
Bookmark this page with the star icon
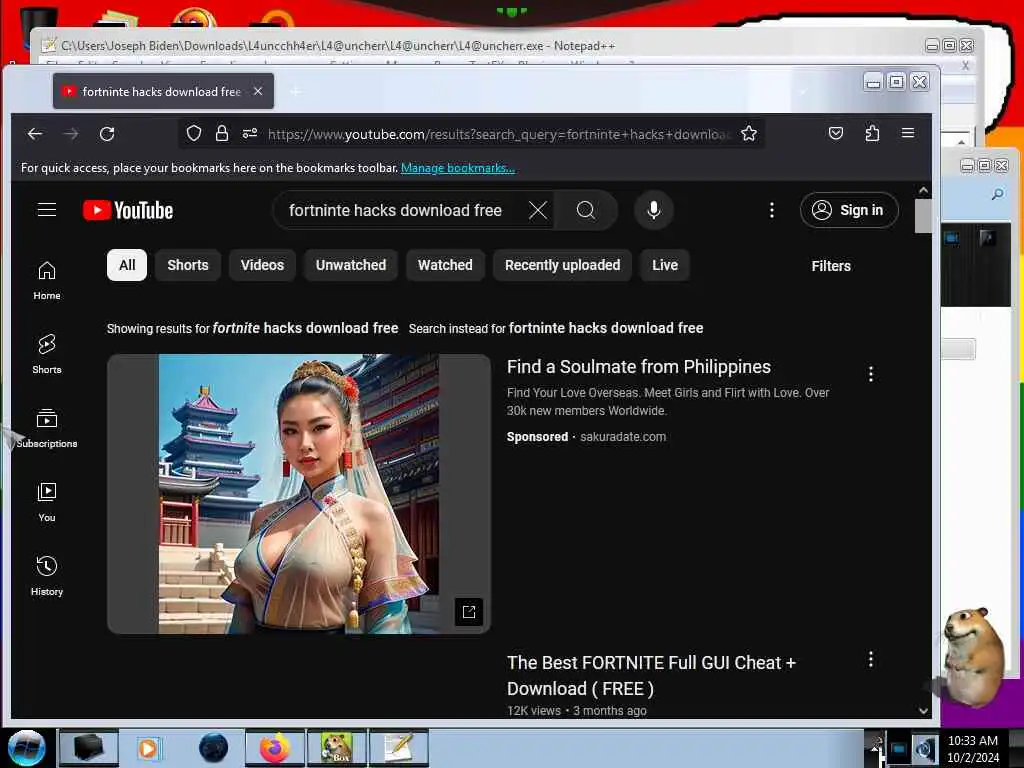pos(749,134)
